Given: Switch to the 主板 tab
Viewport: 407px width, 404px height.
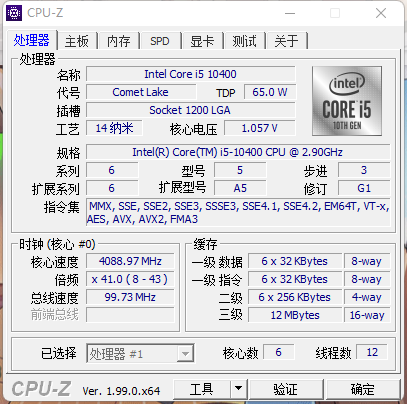Looking at the screenshot, I should 77,41.
